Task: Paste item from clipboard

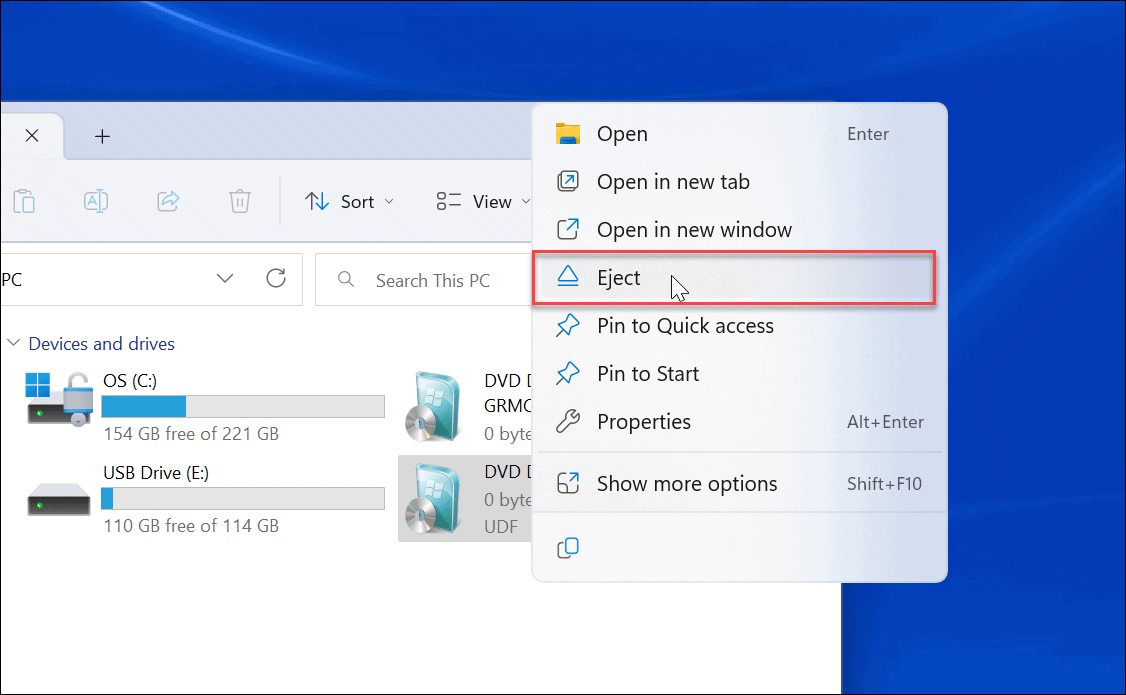Action: click(x=24, y=201)
